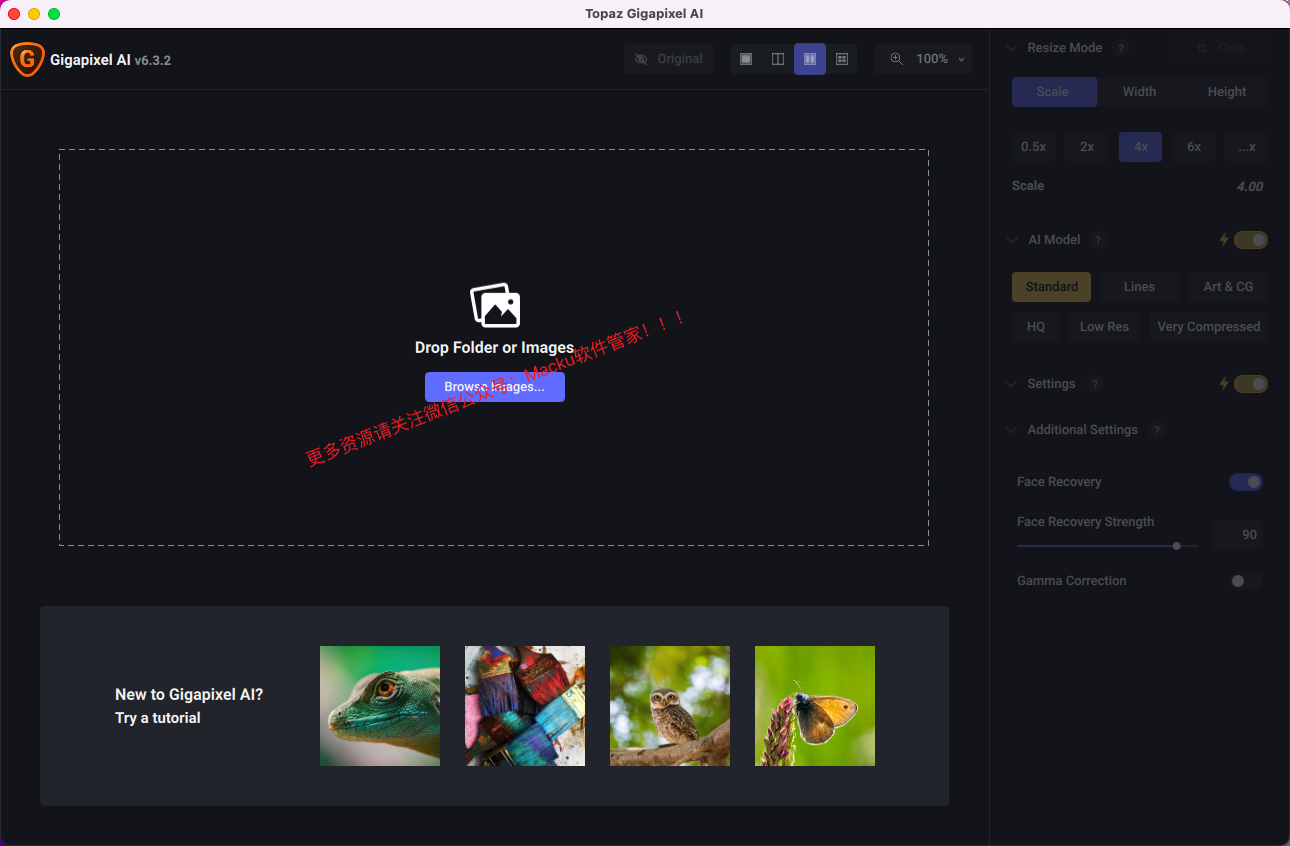Image resolution: width=1290 pixels, height=846 pixels.
Task: Choose the 4x scale option
Action: [x=1141, y=147]
